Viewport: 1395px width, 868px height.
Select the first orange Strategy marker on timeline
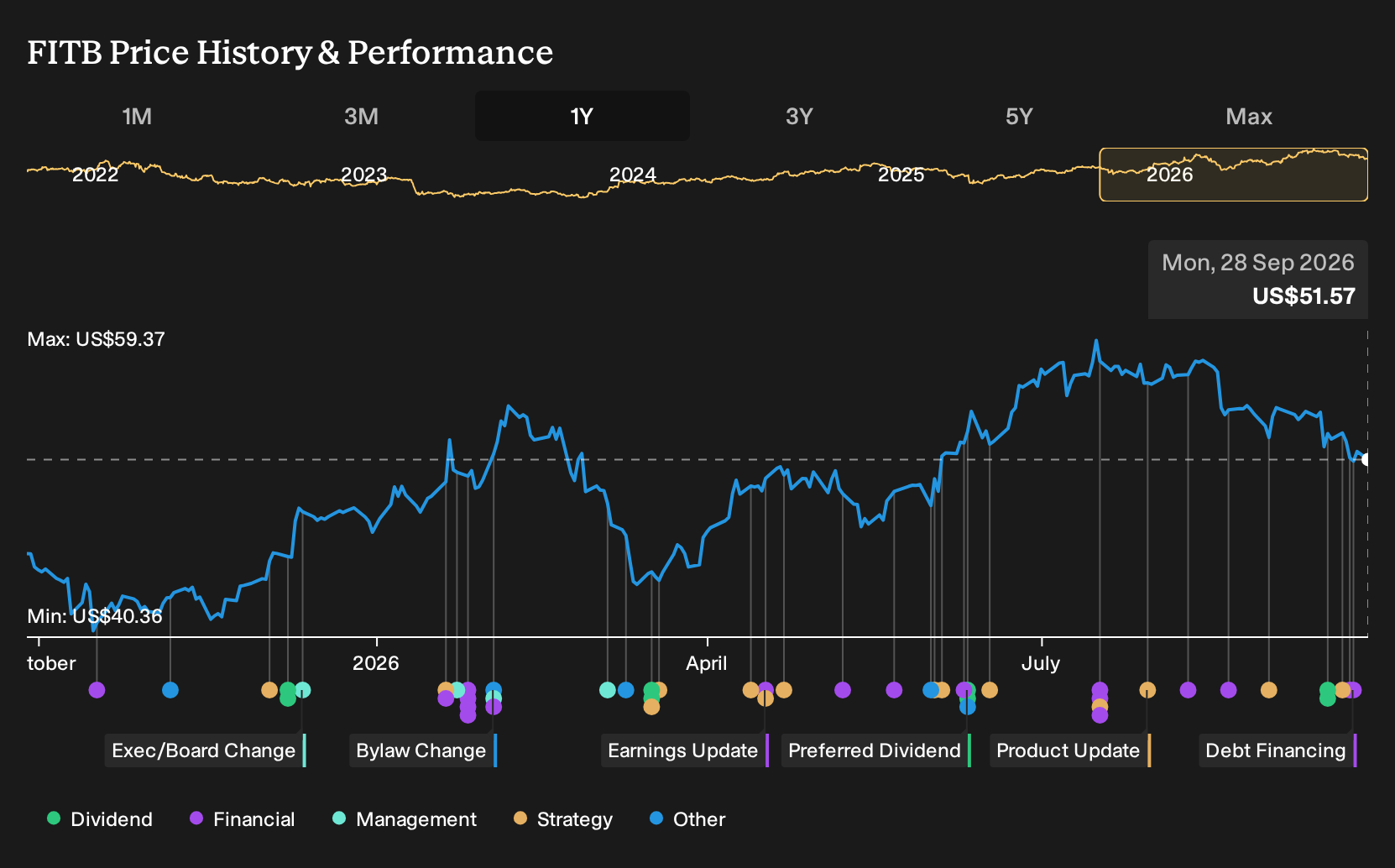point(269,690)
